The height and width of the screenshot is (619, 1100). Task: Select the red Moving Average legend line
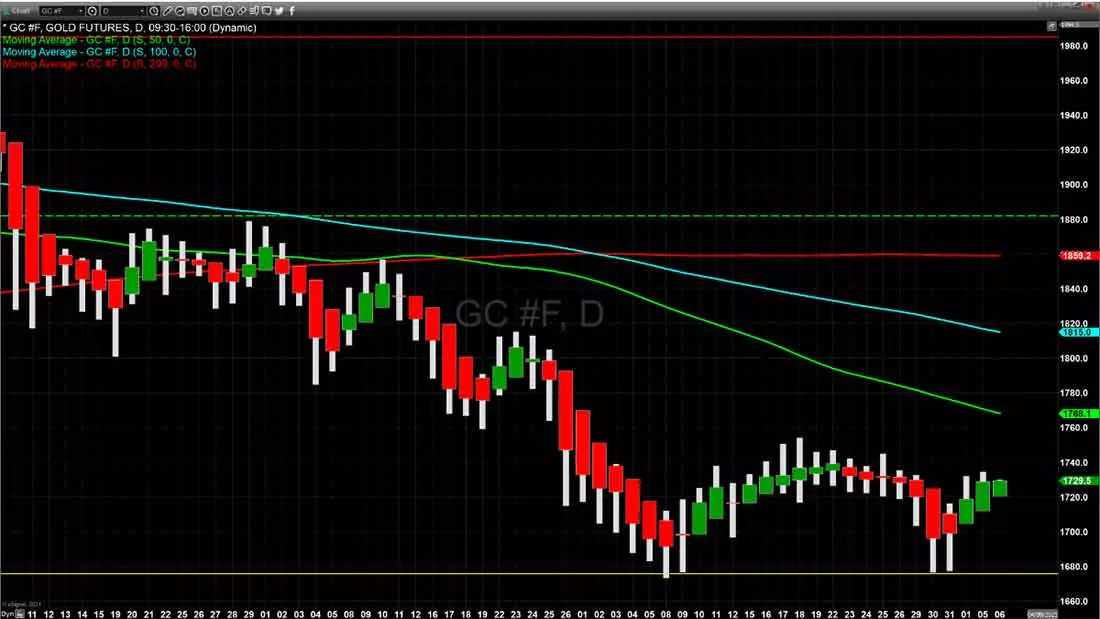pos(99,64)
